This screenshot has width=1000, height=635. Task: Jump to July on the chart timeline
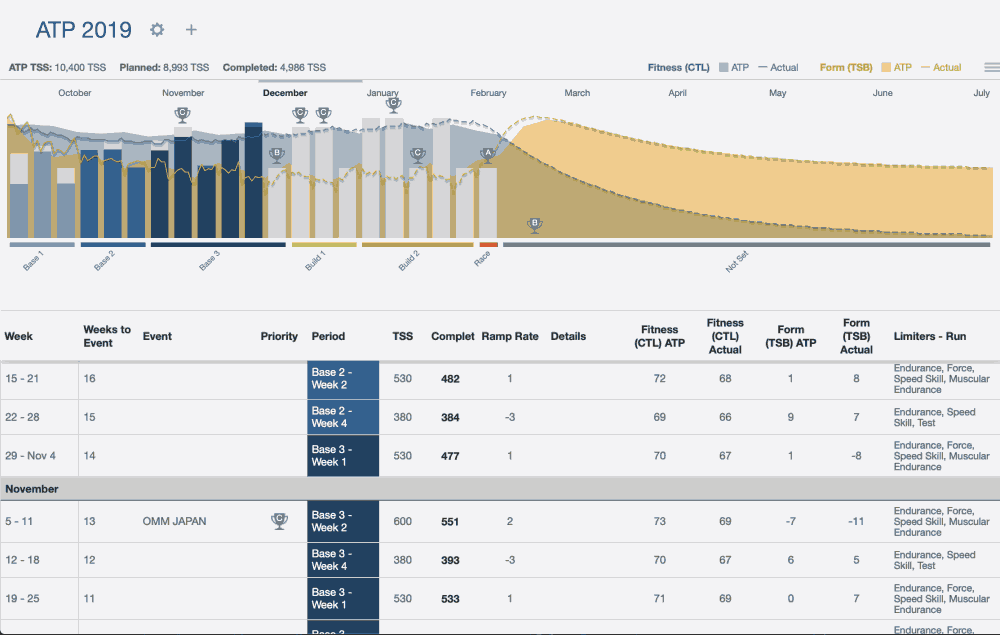pyautogui.click(x=982, y=92)
